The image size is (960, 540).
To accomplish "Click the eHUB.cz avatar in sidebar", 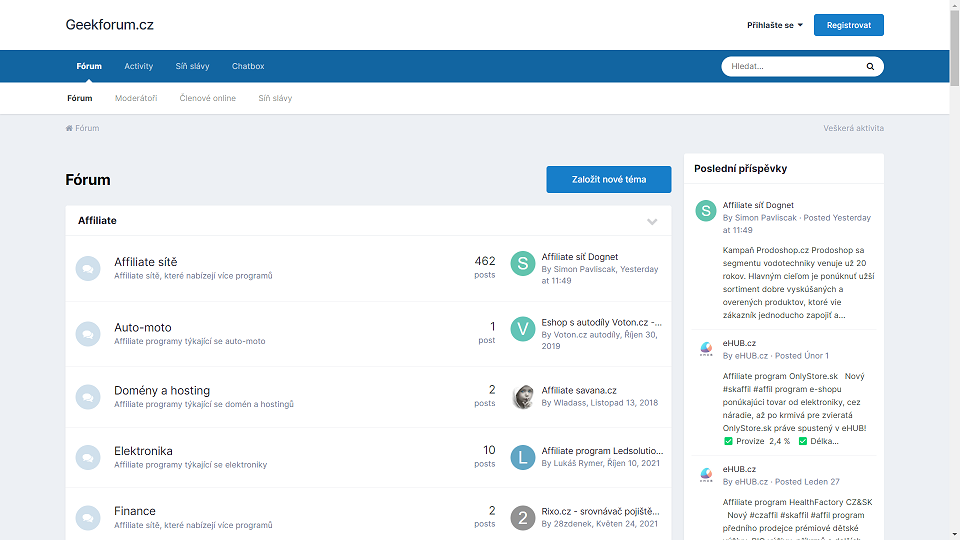I will [x=706, y=349].
